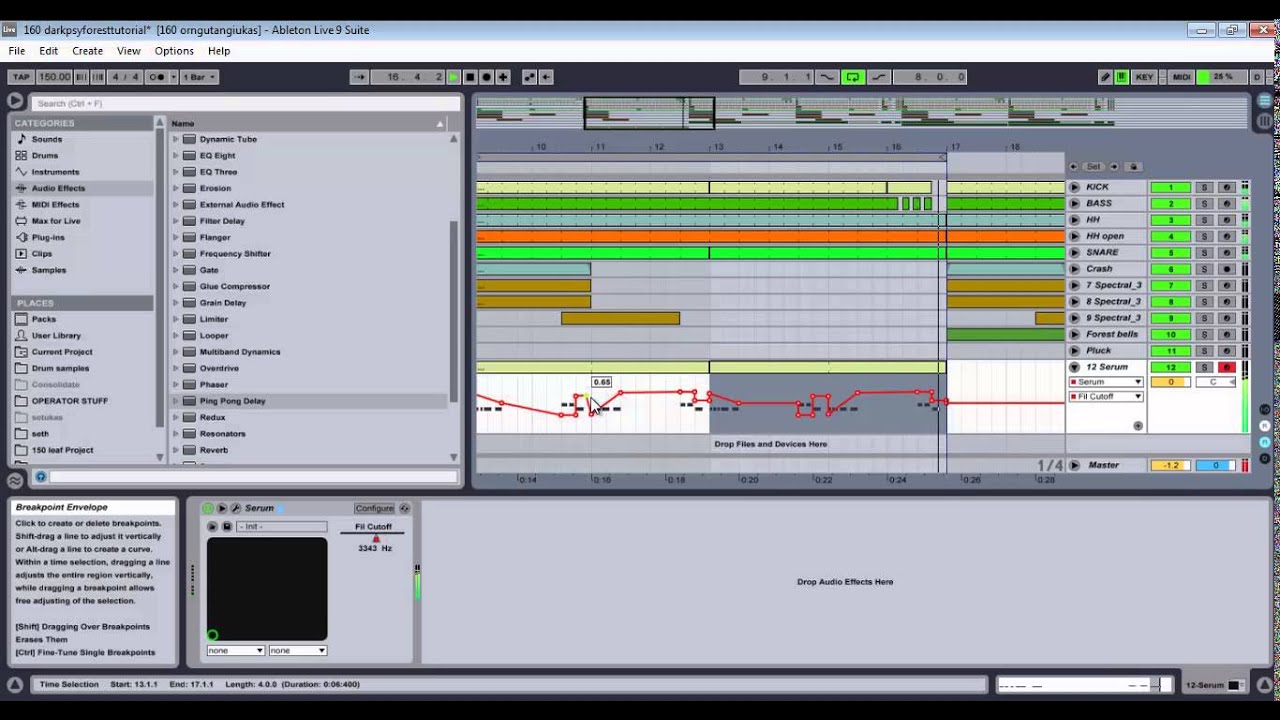This screenshot has height=720, width=1280.
Task: Click the Search browser field
Action: click(x=245, y=103)
